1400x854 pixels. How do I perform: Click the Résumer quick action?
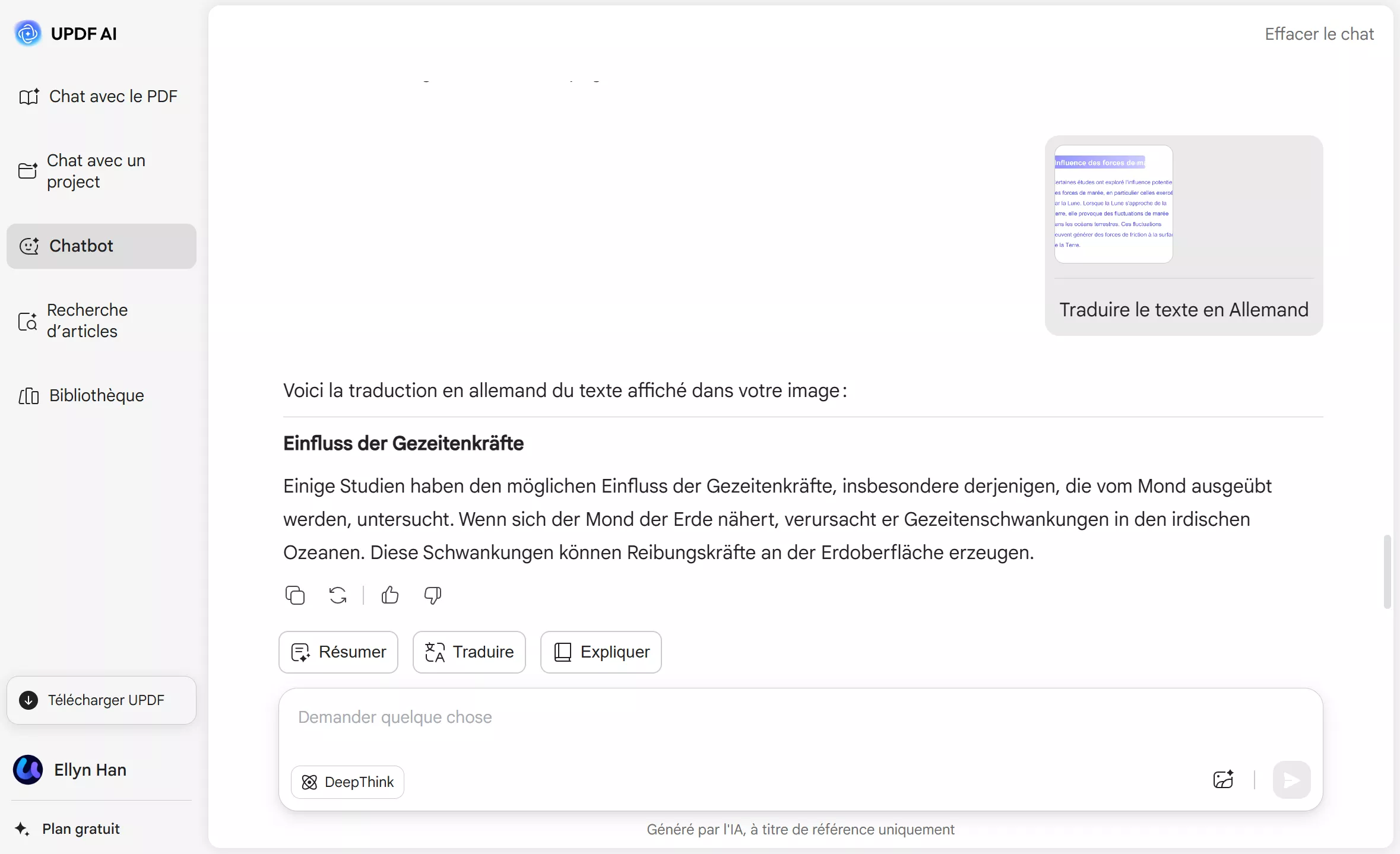point(338,652)
